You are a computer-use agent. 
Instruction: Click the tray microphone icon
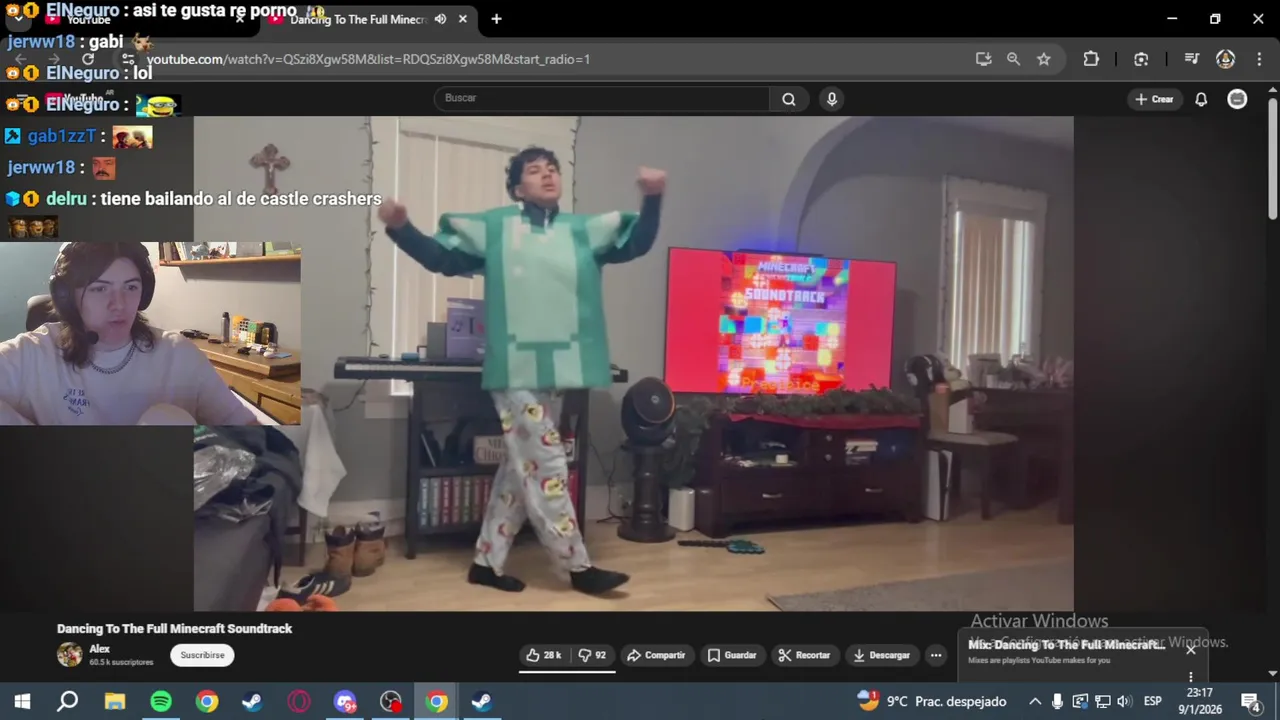(1057, 701)
